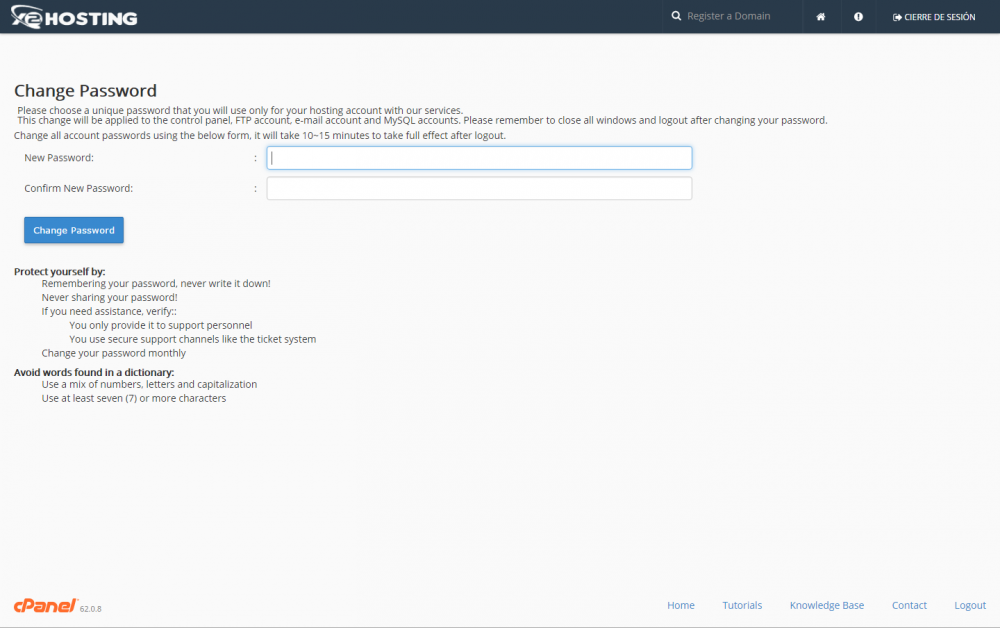Click 'Change your password monthly' text
Screen dimensions: 1000x629
[114, 353]
